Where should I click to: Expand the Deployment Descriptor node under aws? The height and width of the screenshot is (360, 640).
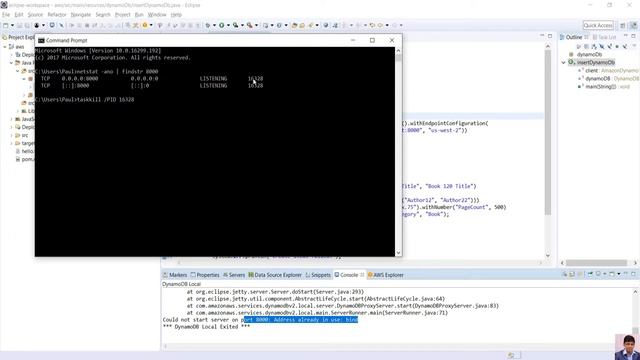click(11, 55)
